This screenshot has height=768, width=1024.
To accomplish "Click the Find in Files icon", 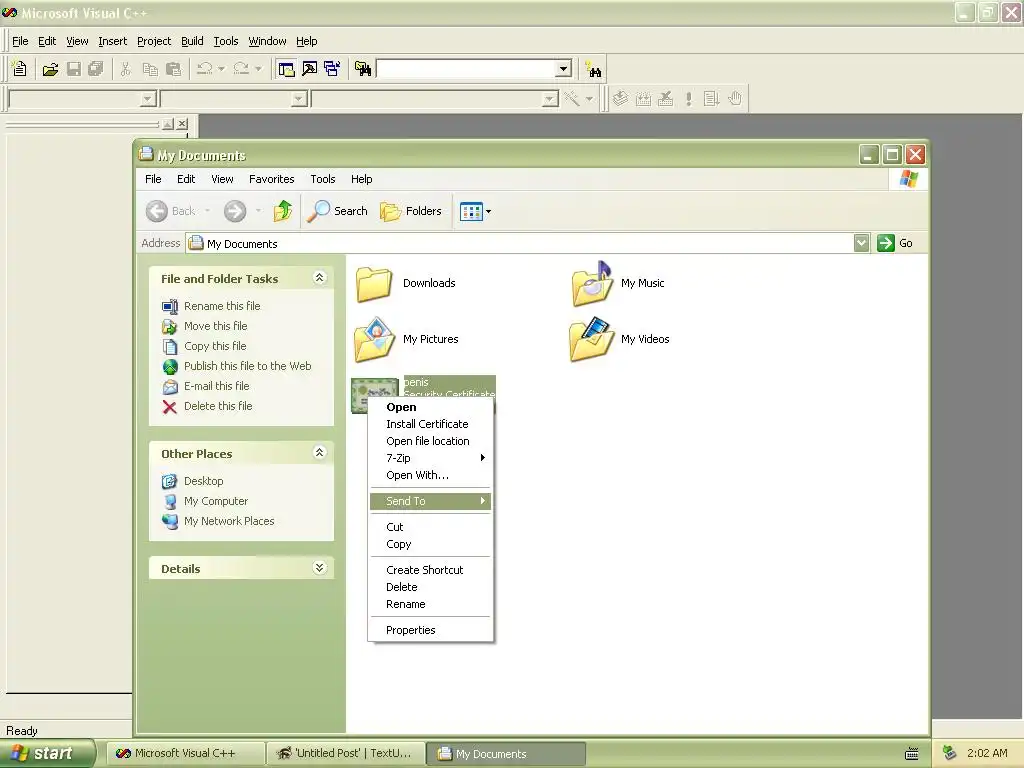I will pyautogui.click(x=363, y=69).
